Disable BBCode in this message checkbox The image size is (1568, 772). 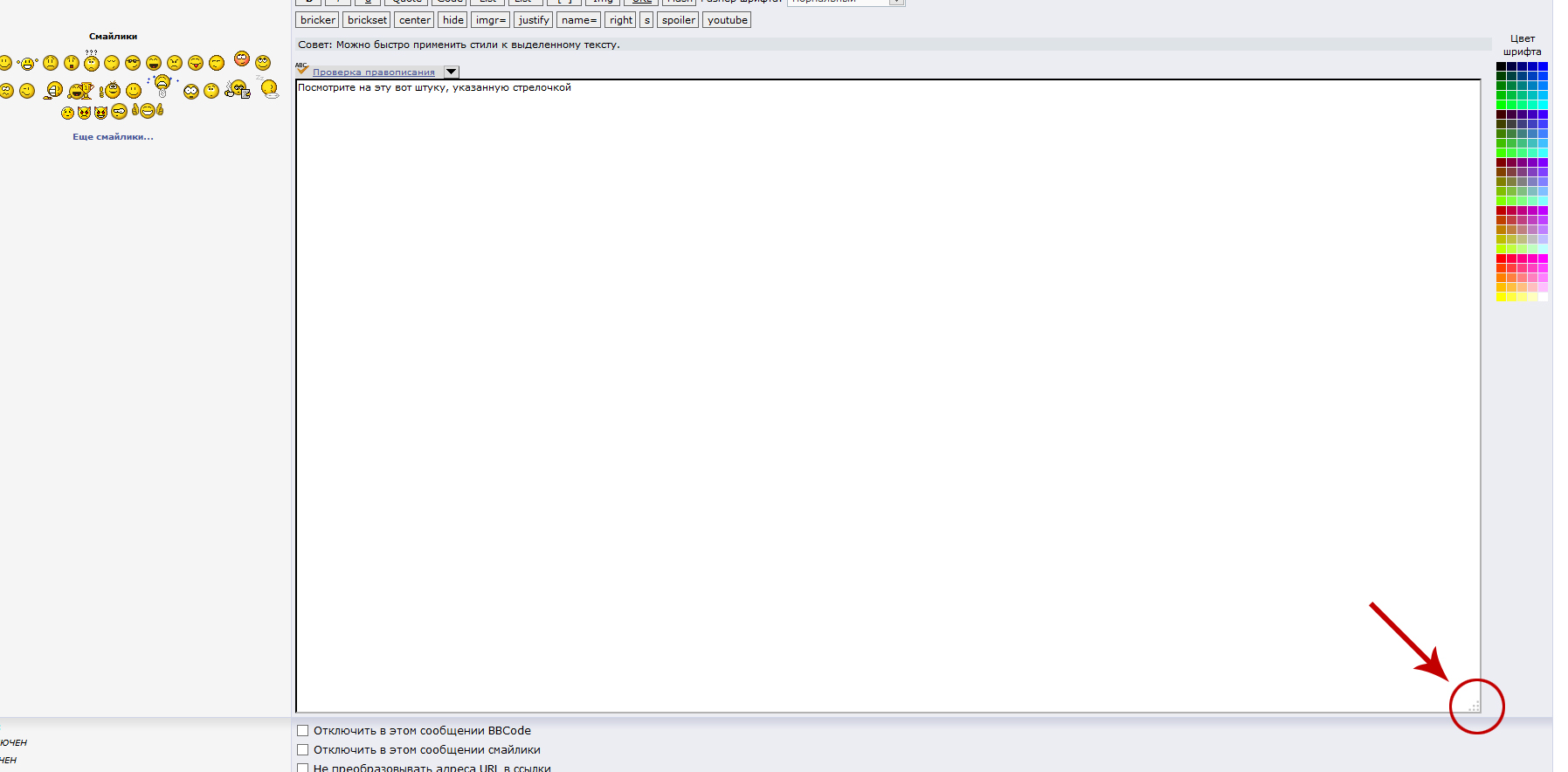point(302,731)
